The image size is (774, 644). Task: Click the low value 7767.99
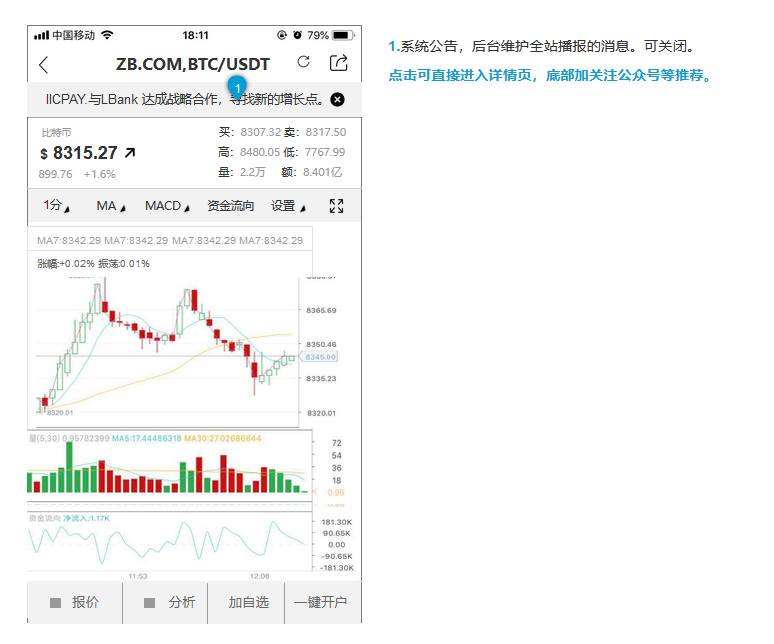click(x=325, y=152)
